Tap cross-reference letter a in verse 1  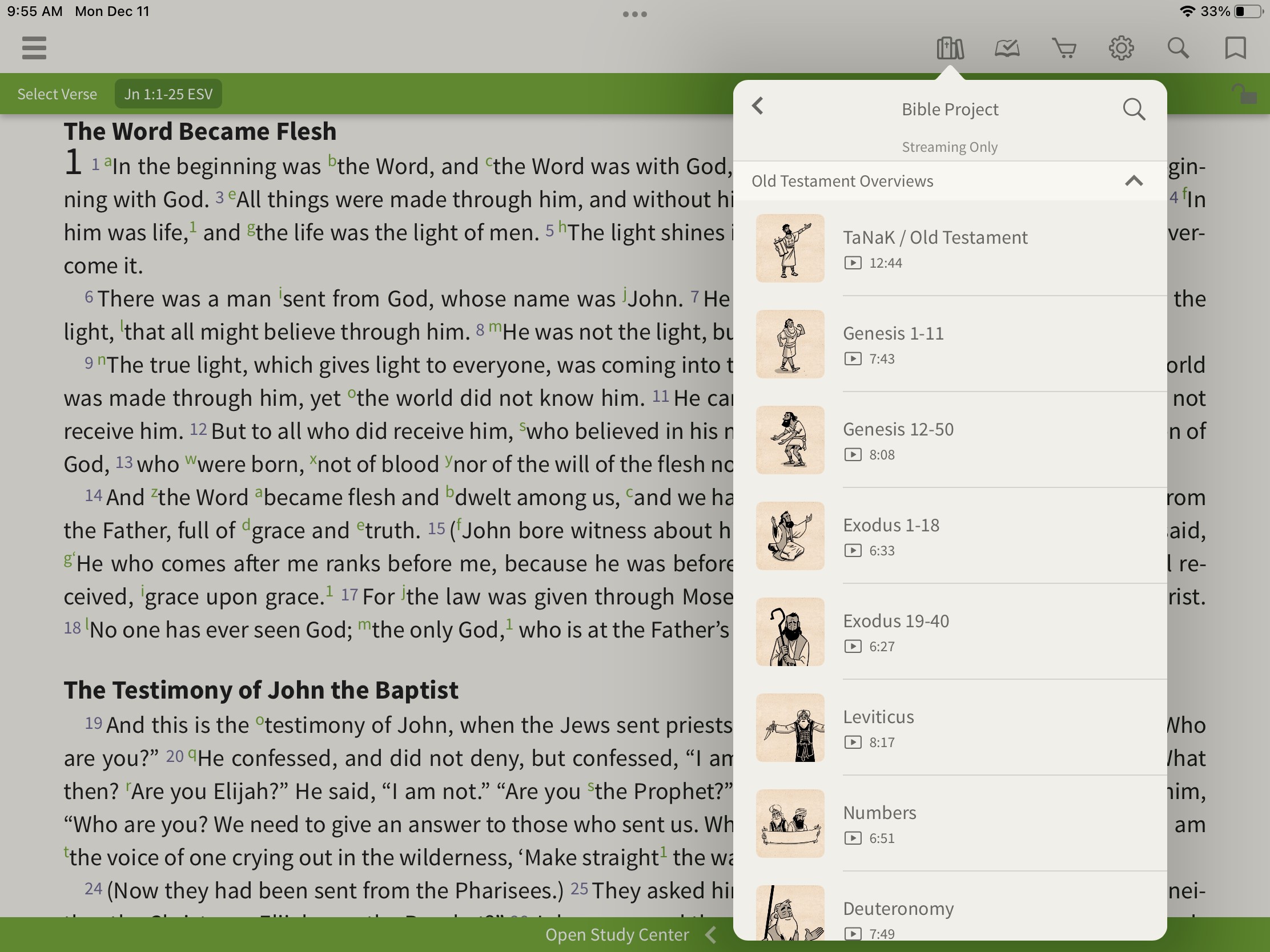(107, 162)
